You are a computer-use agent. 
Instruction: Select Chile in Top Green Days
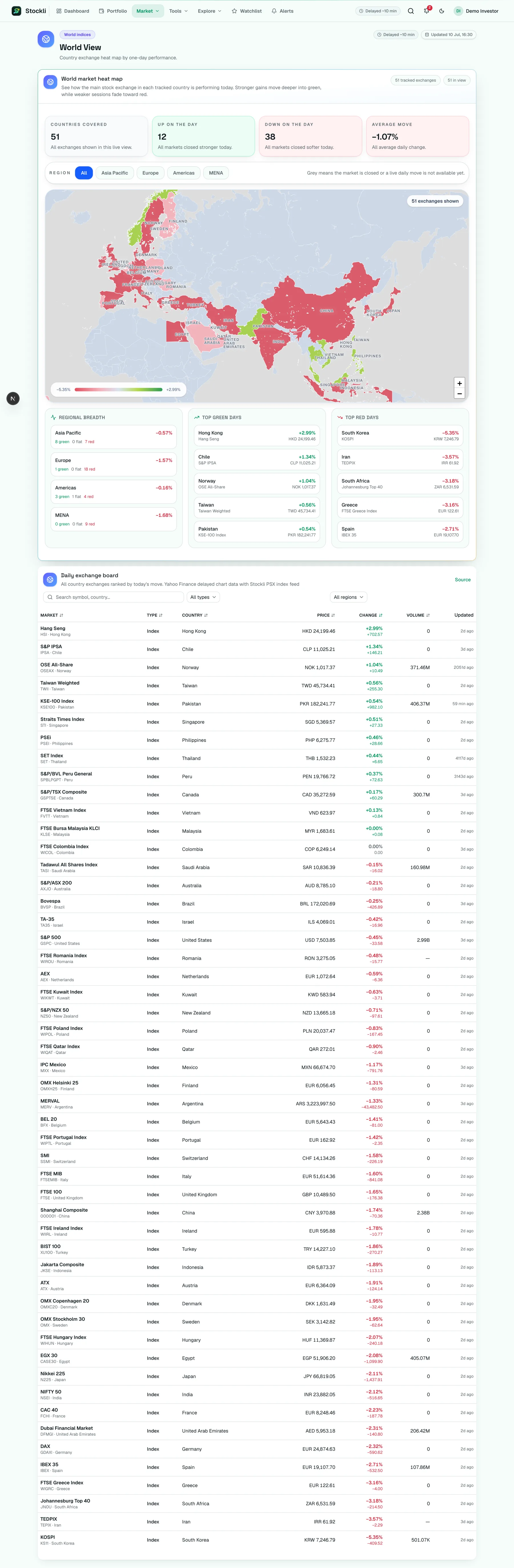[257, 460]
